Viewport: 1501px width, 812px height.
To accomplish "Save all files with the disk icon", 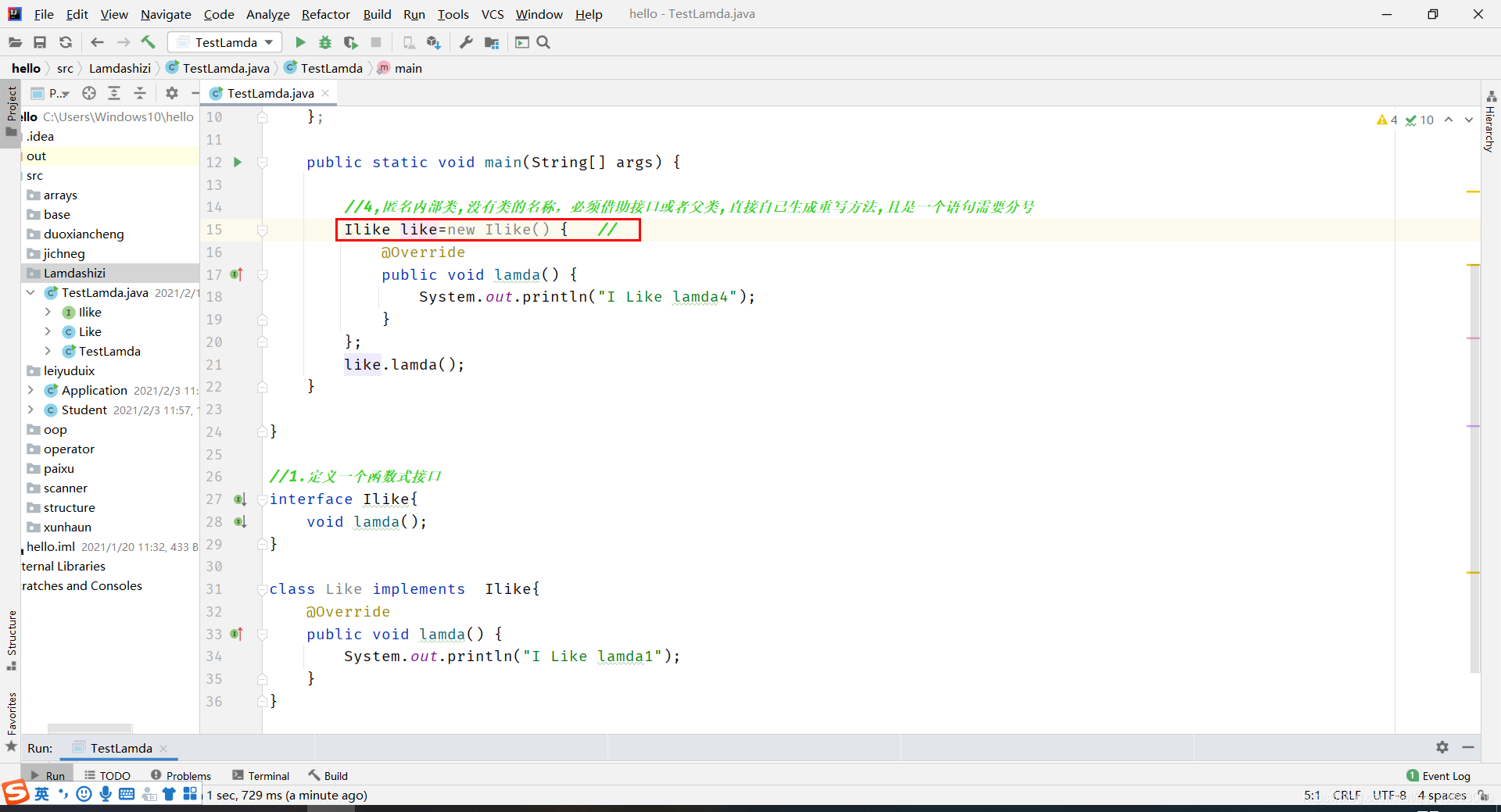I will [40, 42].
